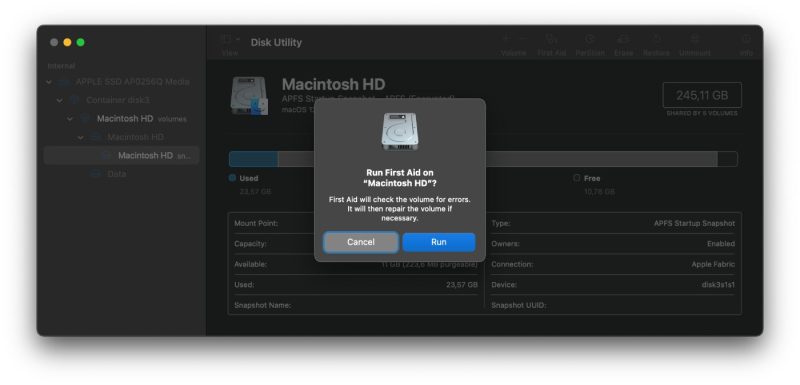The image size is (800, 385).
Task: Select the Restore toolbar icon
Action: pos(657,39)
